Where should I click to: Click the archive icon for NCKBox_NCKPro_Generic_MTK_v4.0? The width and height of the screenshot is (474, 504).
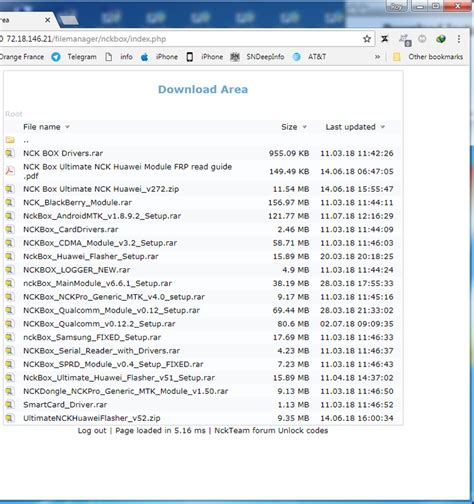[x=10, y=297]
